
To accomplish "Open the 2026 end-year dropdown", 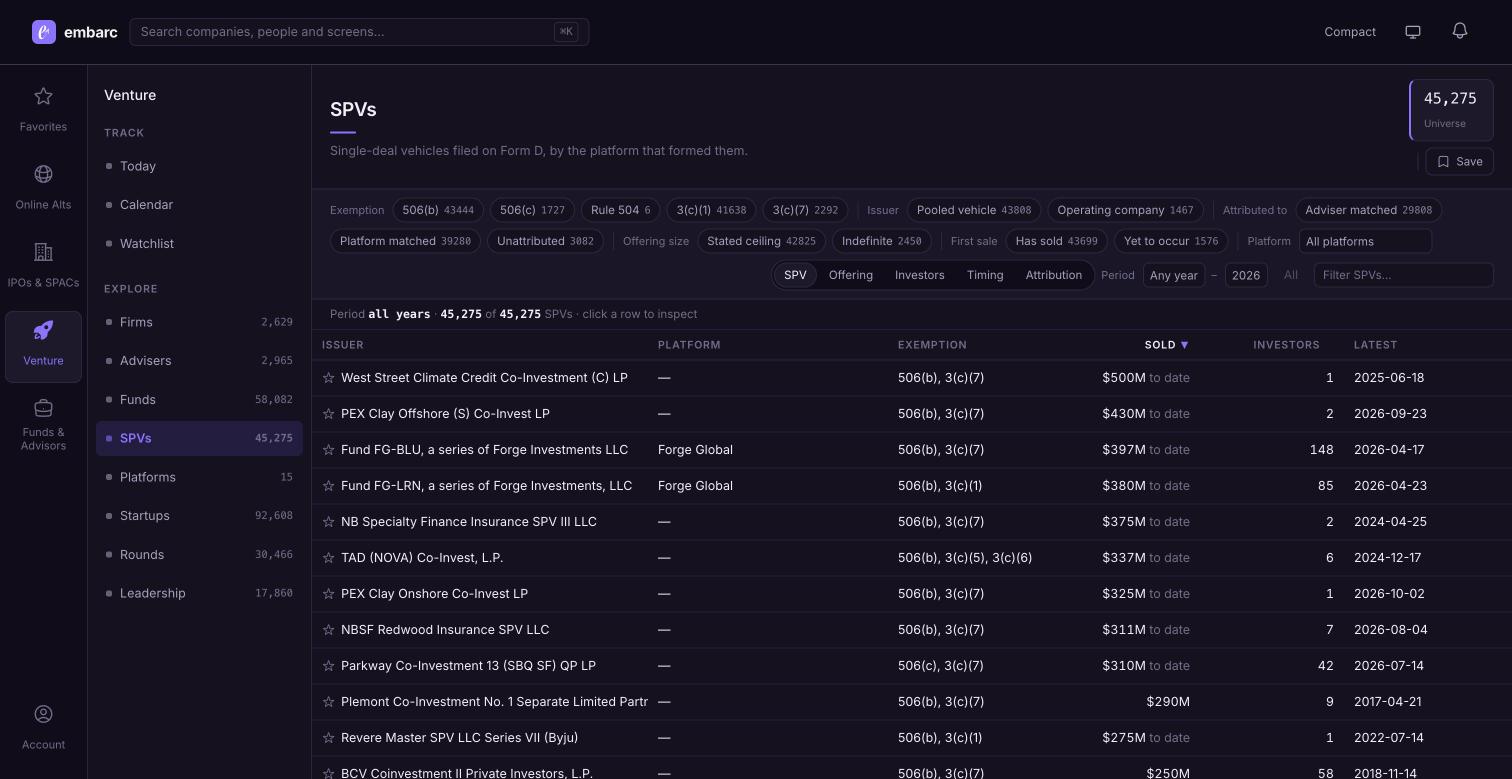I will click(x=1246, y=275).
